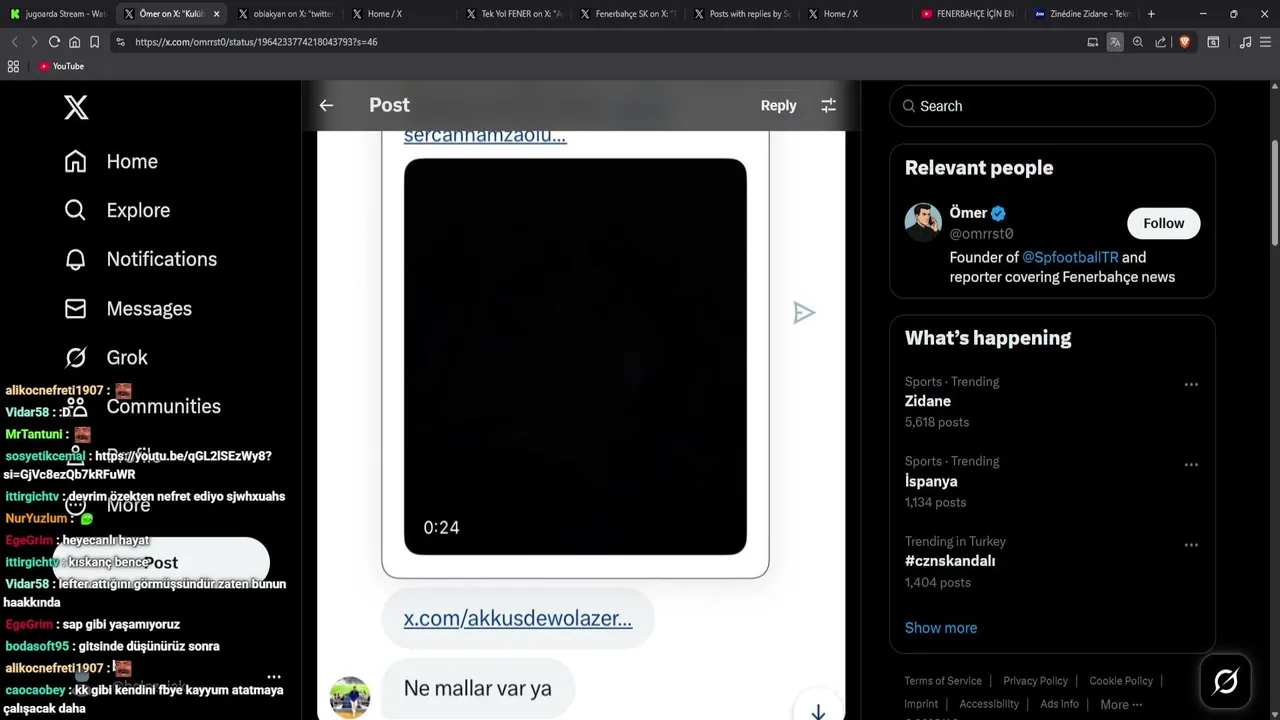Click avatar beside 'Ne mallar var ya'
The width and height of the screenshot is (1280, 720).
click(x=350, y=697)
